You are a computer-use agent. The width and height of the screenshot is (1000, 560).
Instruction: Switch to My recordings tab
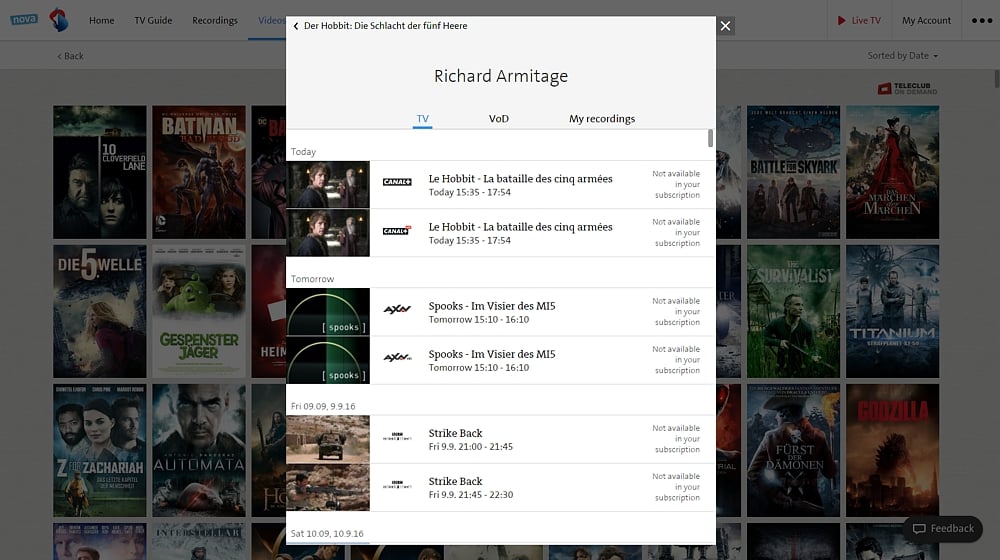click(x=602, y=119)
